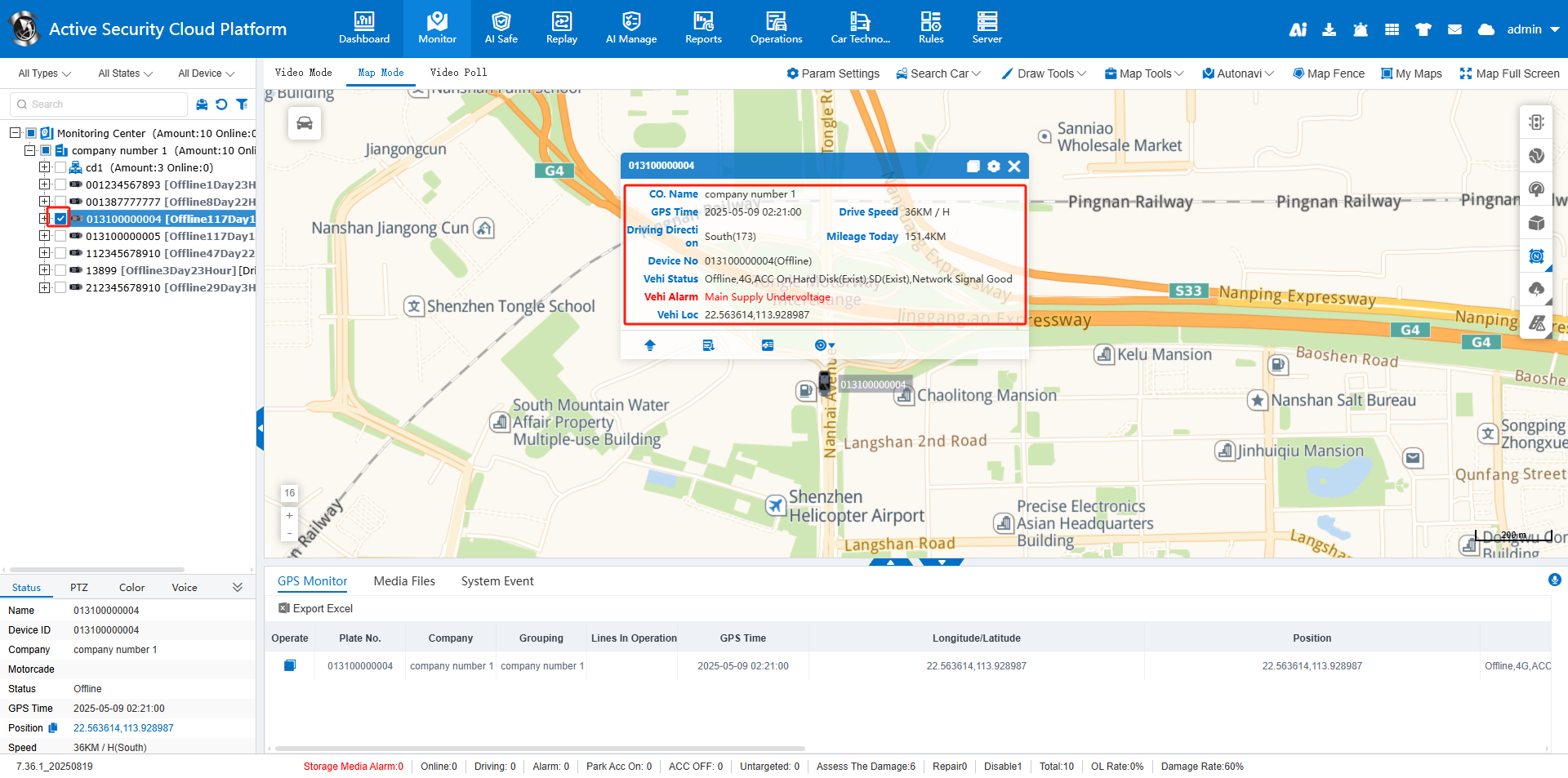Open the All Types filter dropdown
Screen dimensions: 1568x778
pyautogui.click(x=44, y=73)
